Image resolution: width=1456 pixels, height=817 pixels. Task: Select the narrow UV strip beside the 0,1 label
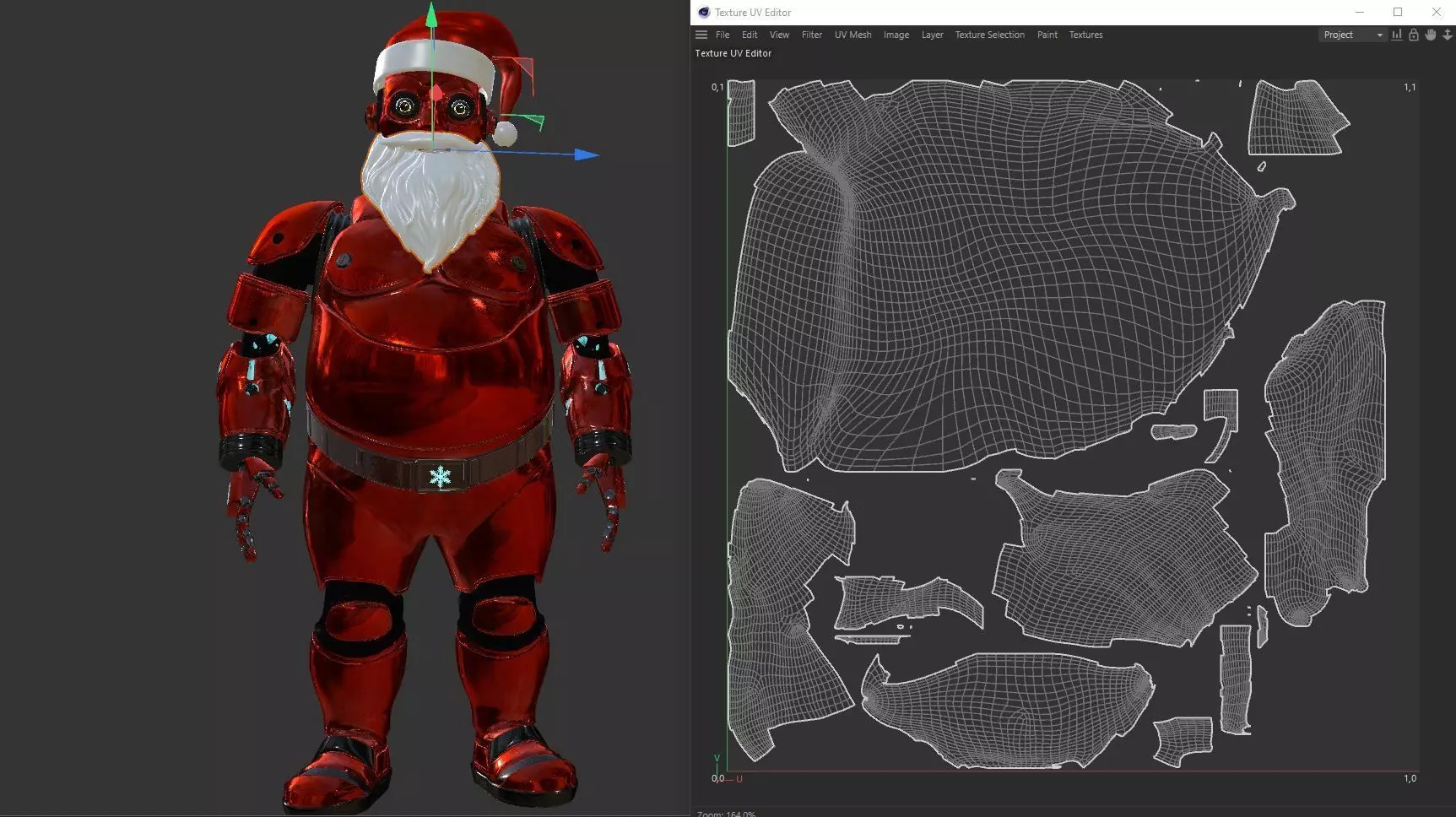[740, 112]
